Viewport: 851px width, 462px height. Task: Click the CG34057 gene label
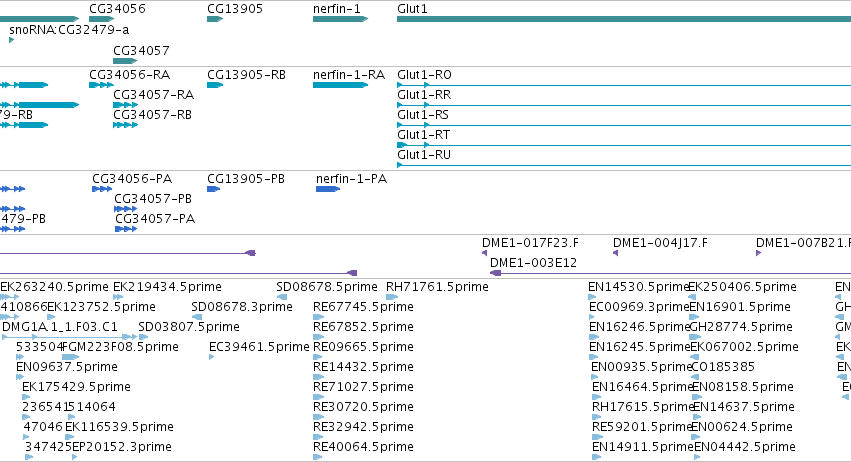click(141, 50)
